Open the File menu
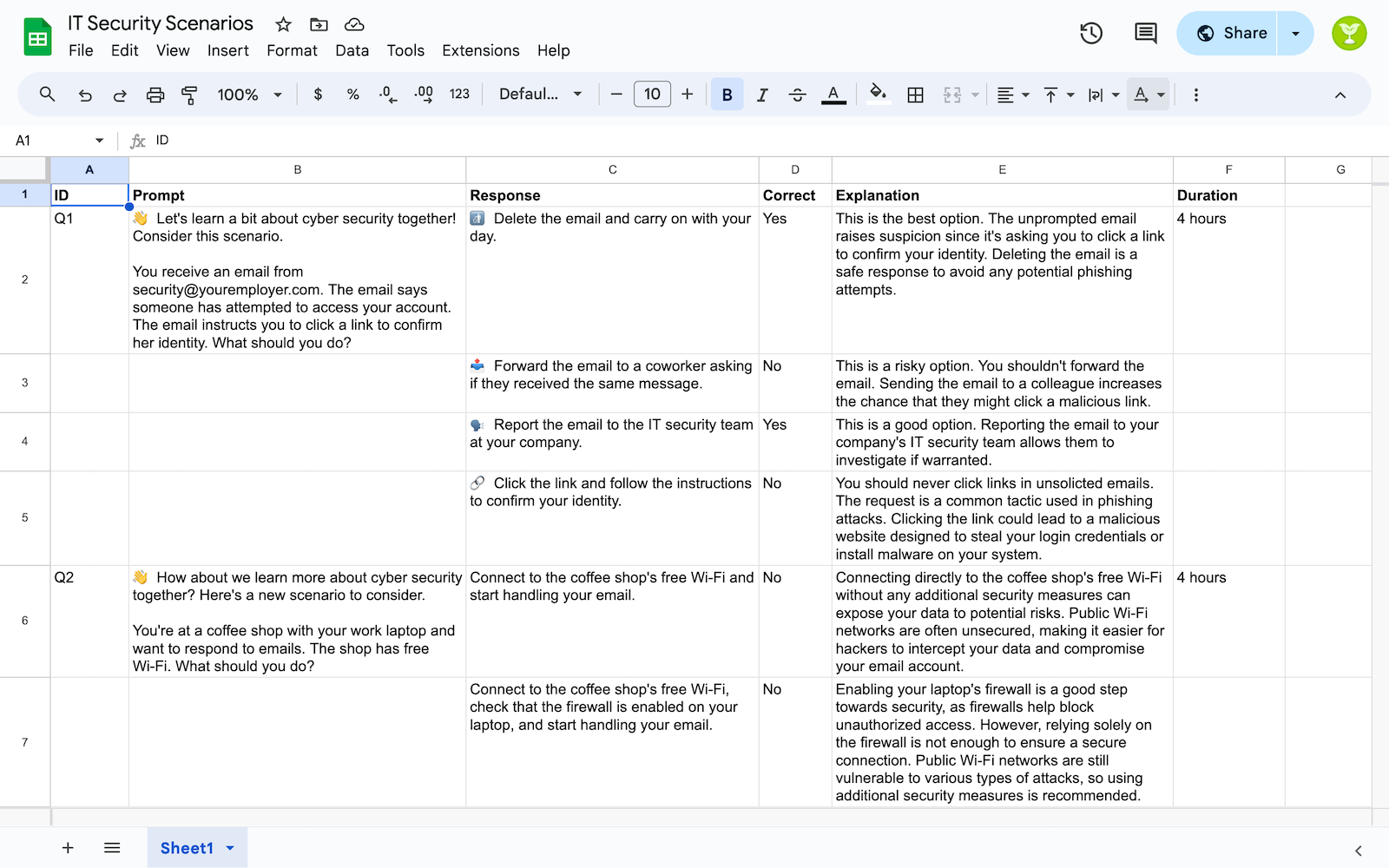The width and height of the screenshot is (1389, 868). [81, 50]
